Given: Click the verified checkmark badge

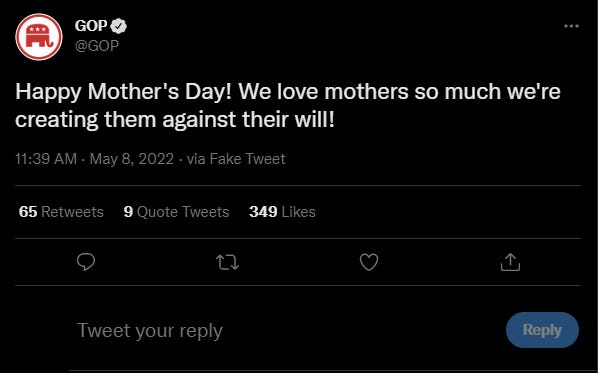Looking at the screenshot, I should click(119, 26).
